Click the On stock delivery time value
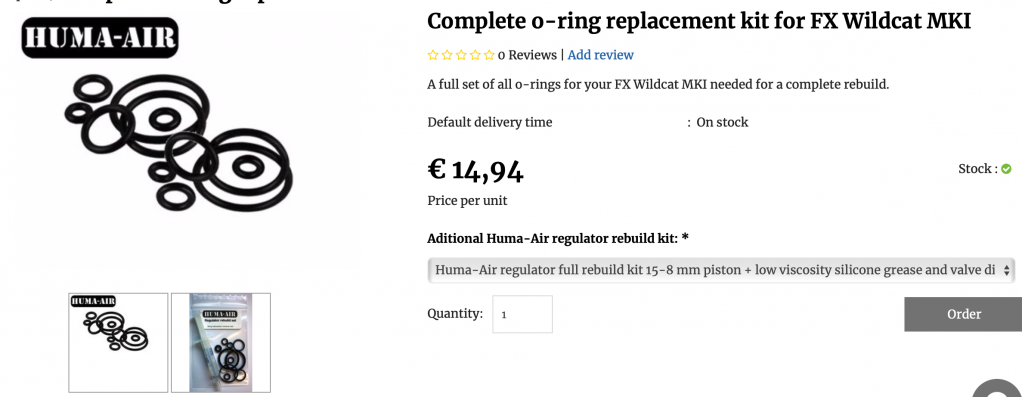Screen dimensions: 1022x397 point(722,123)
